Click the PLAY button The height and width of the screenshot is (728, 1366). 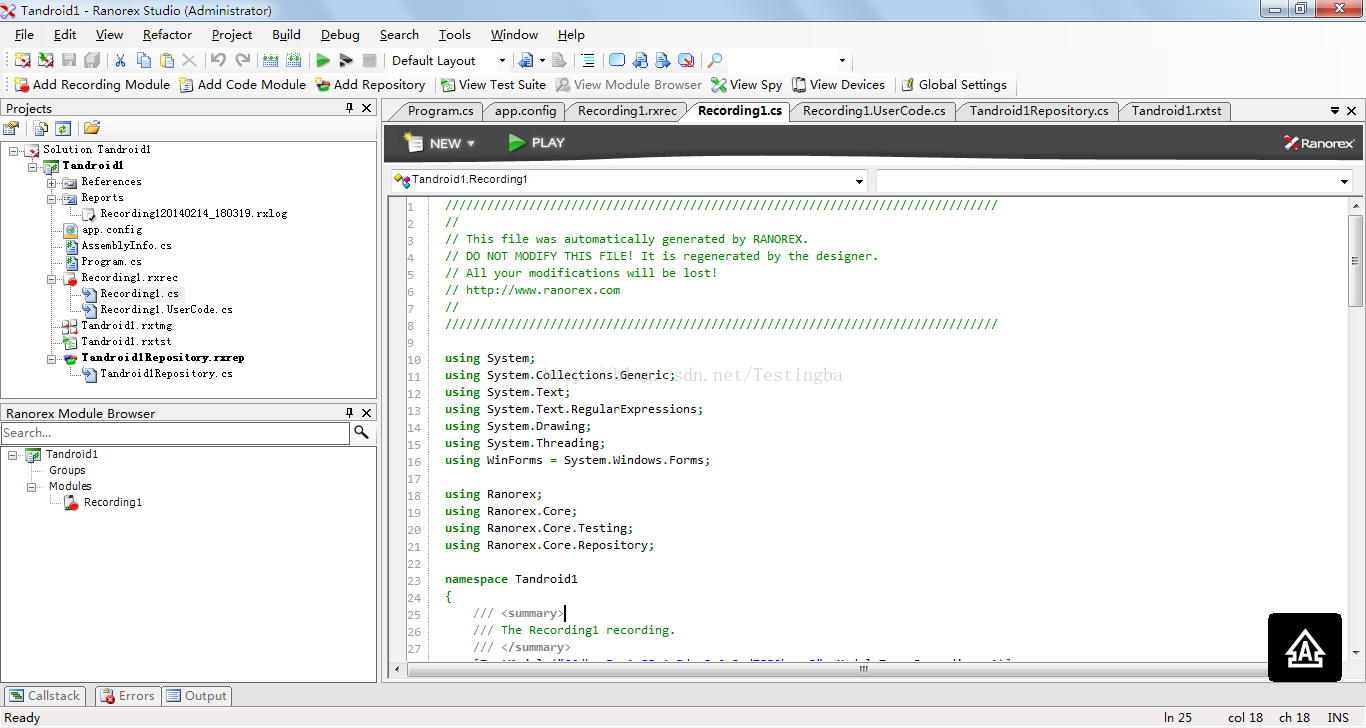(x=536, y=143)
